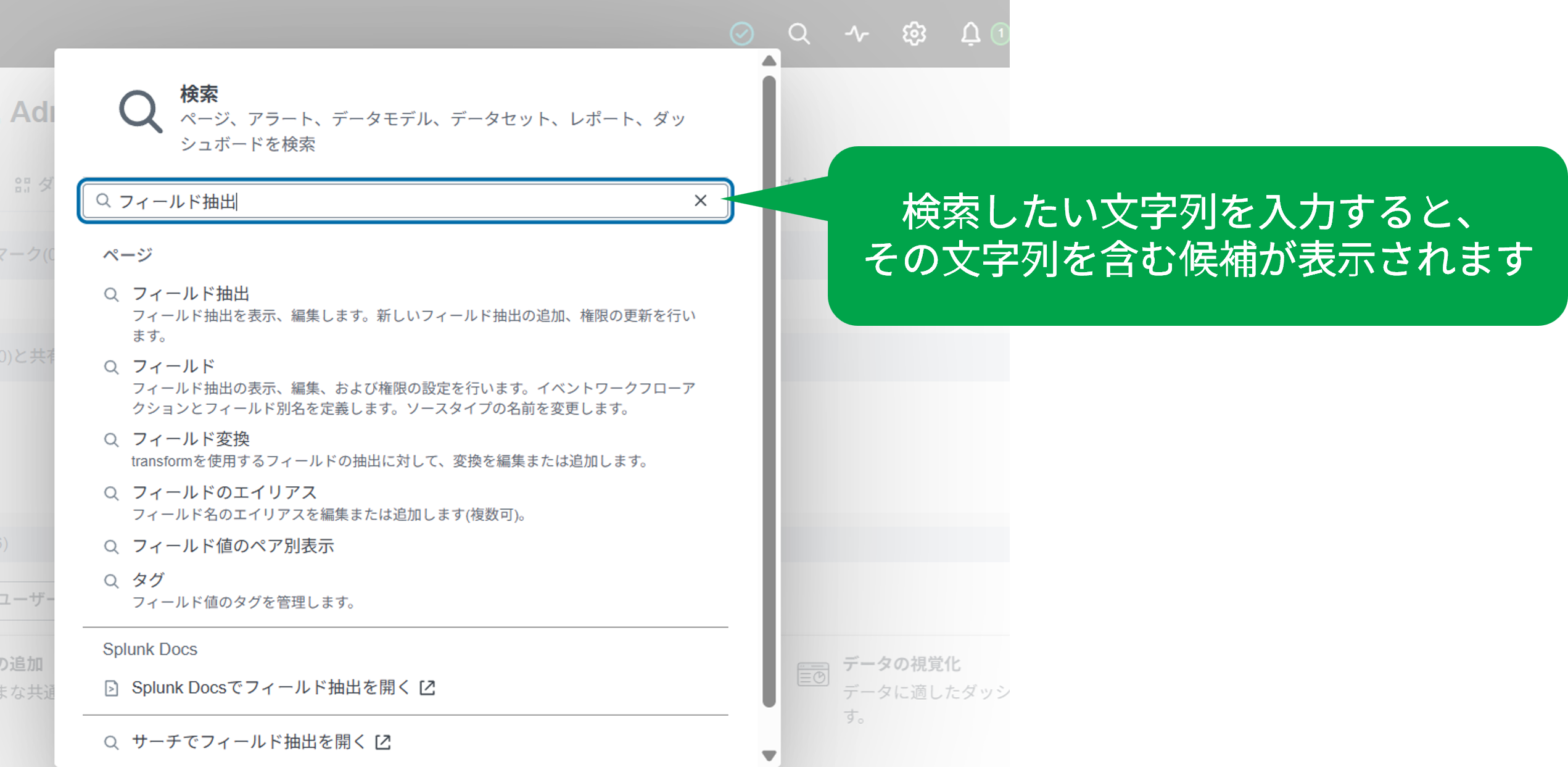Click magnifier icon beside フィールド変換 result

pos(111,440)
